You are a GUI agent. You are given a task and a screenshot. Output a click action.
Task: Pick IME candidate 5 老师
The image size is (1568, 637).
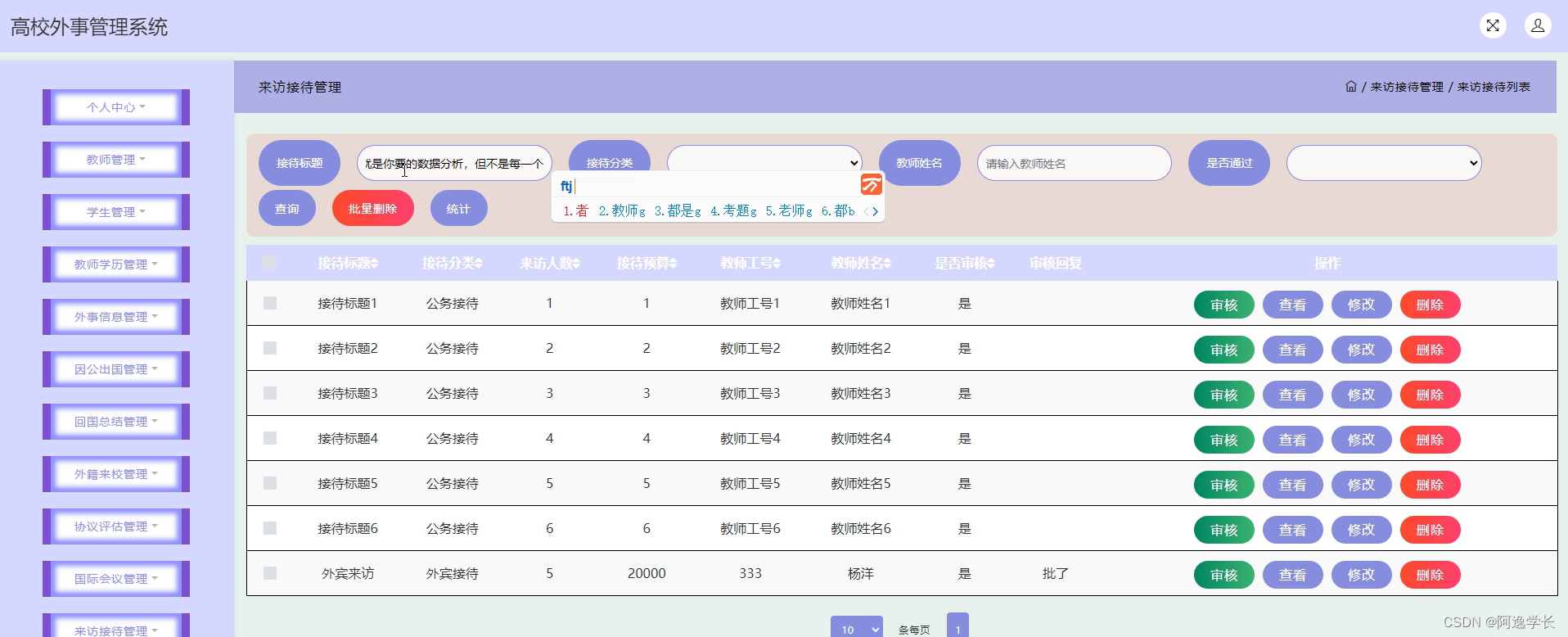click(x=789, y=211)
